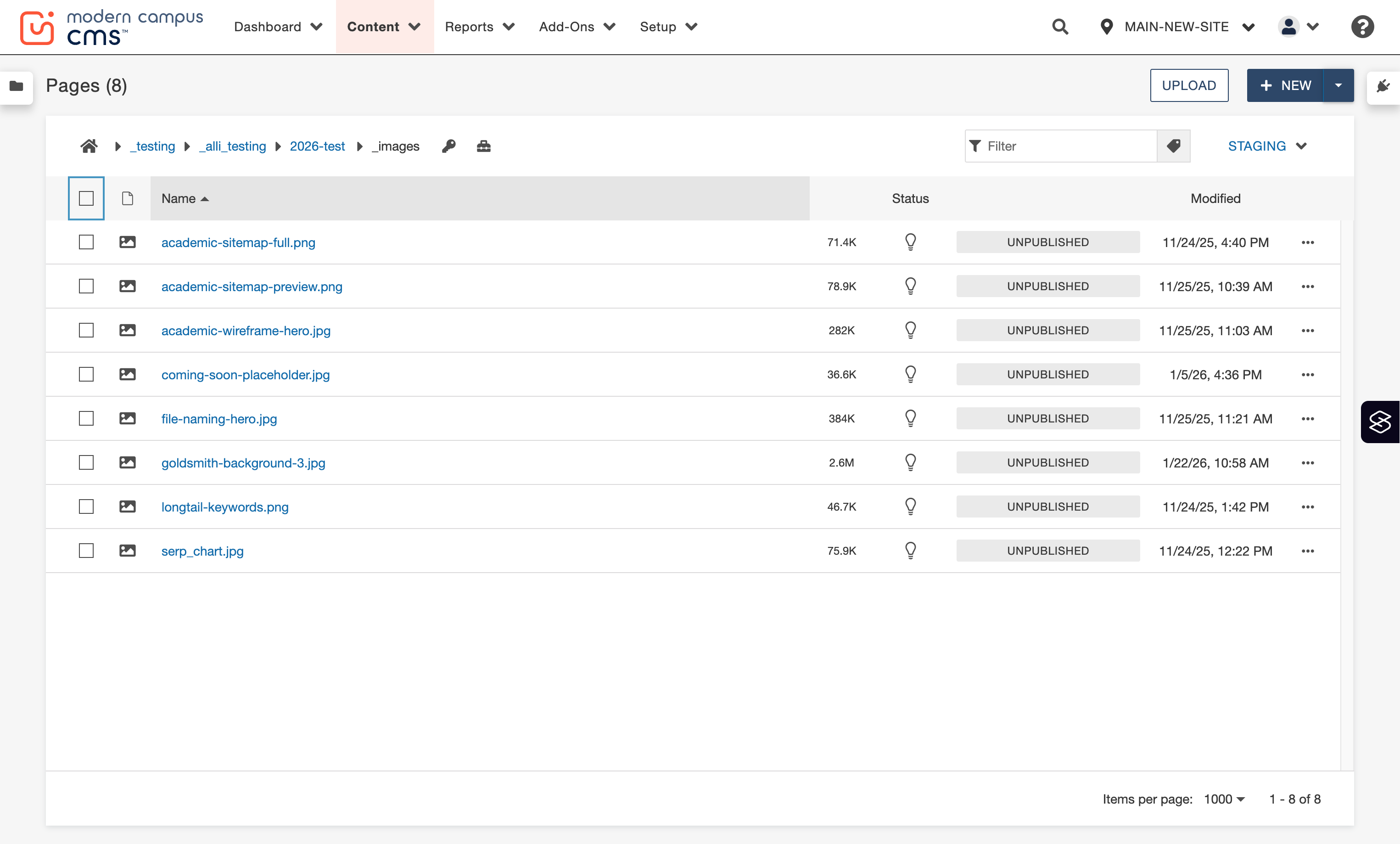
Task: Check the box for goldsmith-background-3.jpg
Action: pyautogui.click(x=86, y=462)
